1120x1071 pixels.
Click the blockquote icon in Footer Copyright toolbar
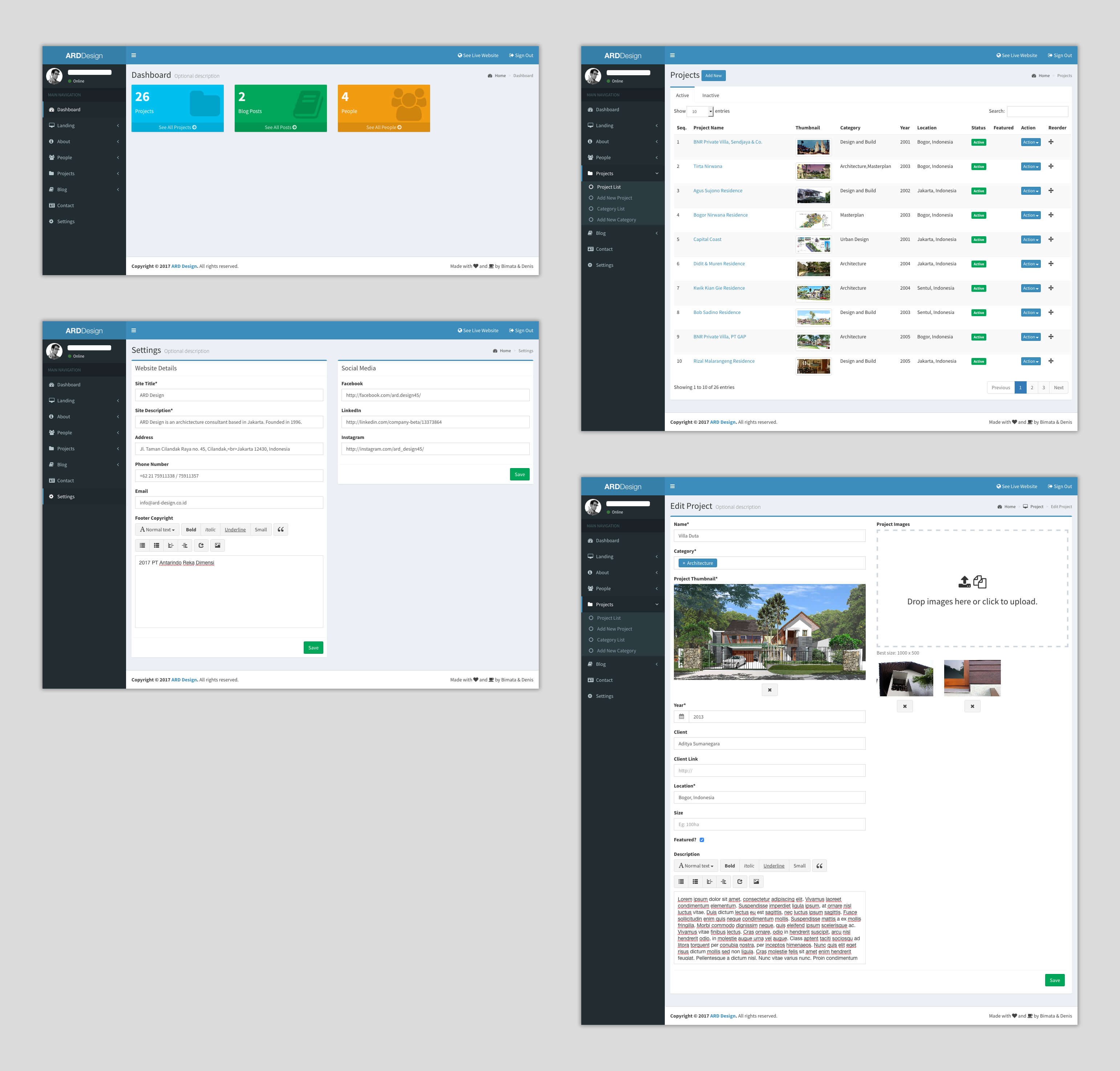pos(281,530)
